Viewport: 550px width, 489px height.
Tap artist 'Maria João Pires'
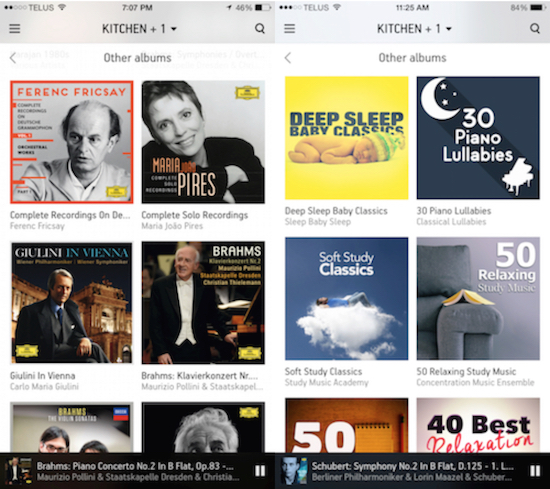pos(172,226)
